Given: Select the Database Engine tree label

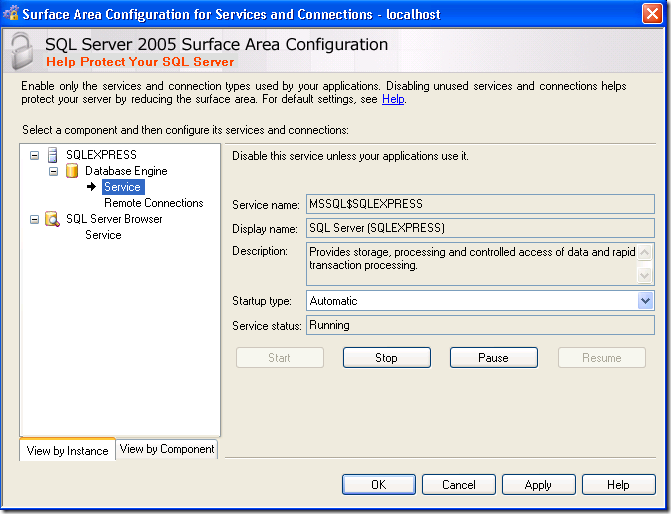Looking at the screenshot, I should coord(126,171).
